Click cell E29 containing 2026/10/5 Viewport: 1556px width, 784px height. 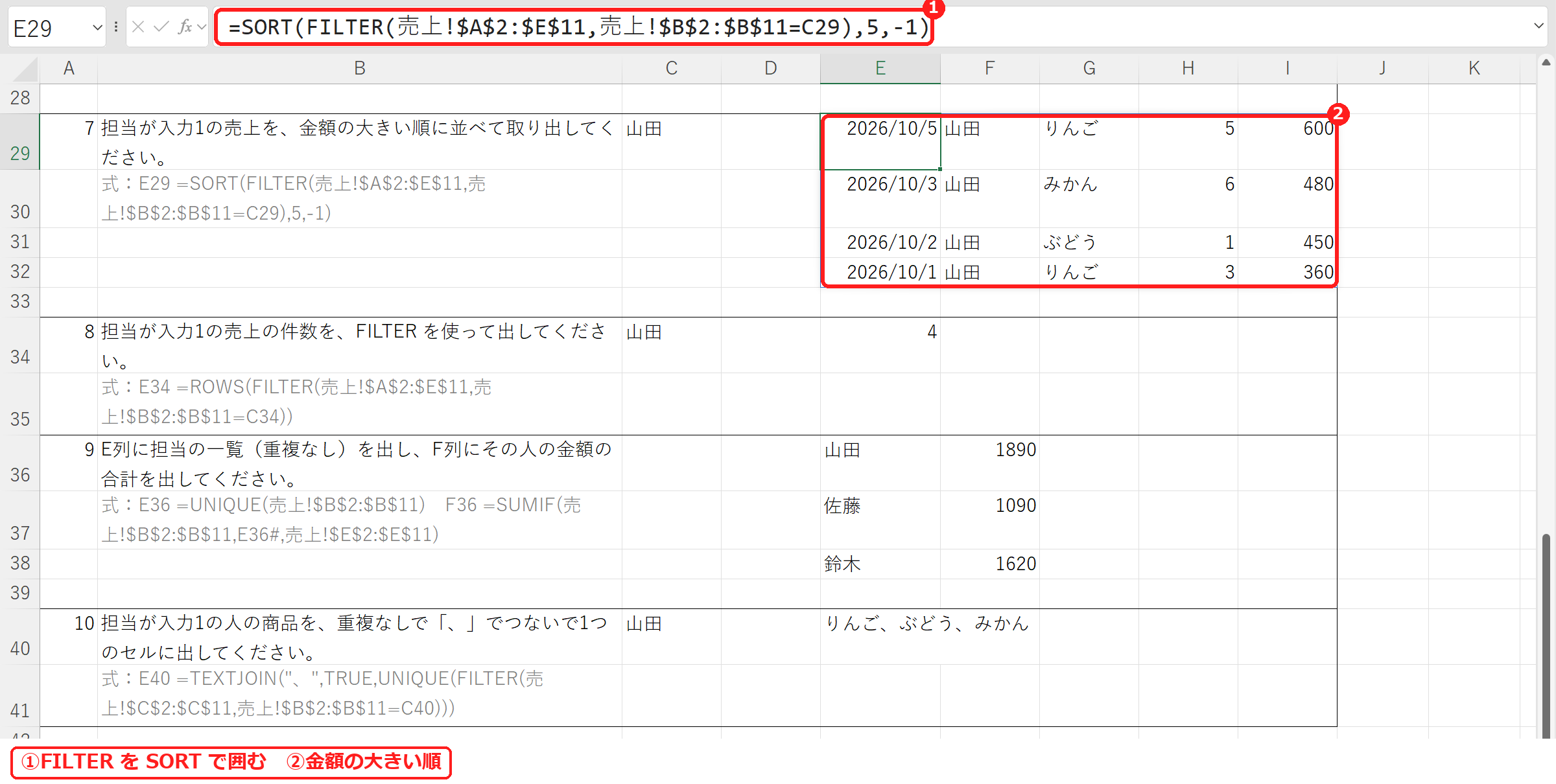pos(880,142)
